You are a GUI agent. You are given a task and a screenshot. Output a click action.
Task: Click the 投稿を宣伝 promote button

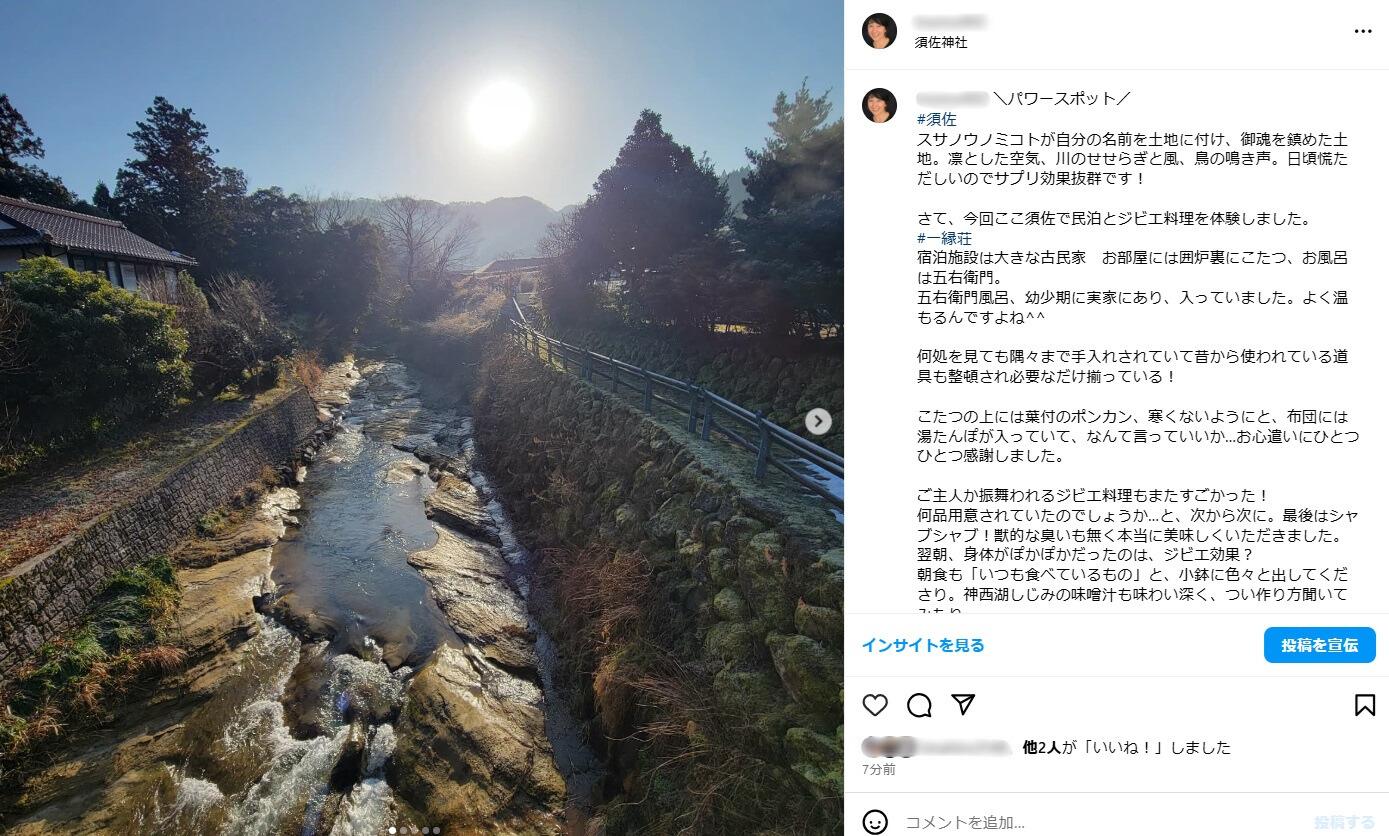(1319, 645)
